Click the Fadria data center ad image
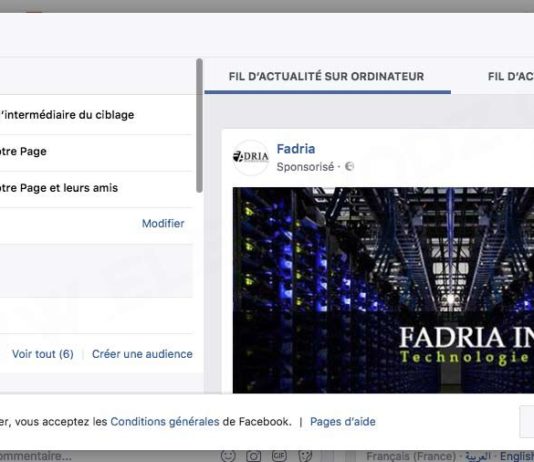The image size is (534, 462). pos(383,290)
